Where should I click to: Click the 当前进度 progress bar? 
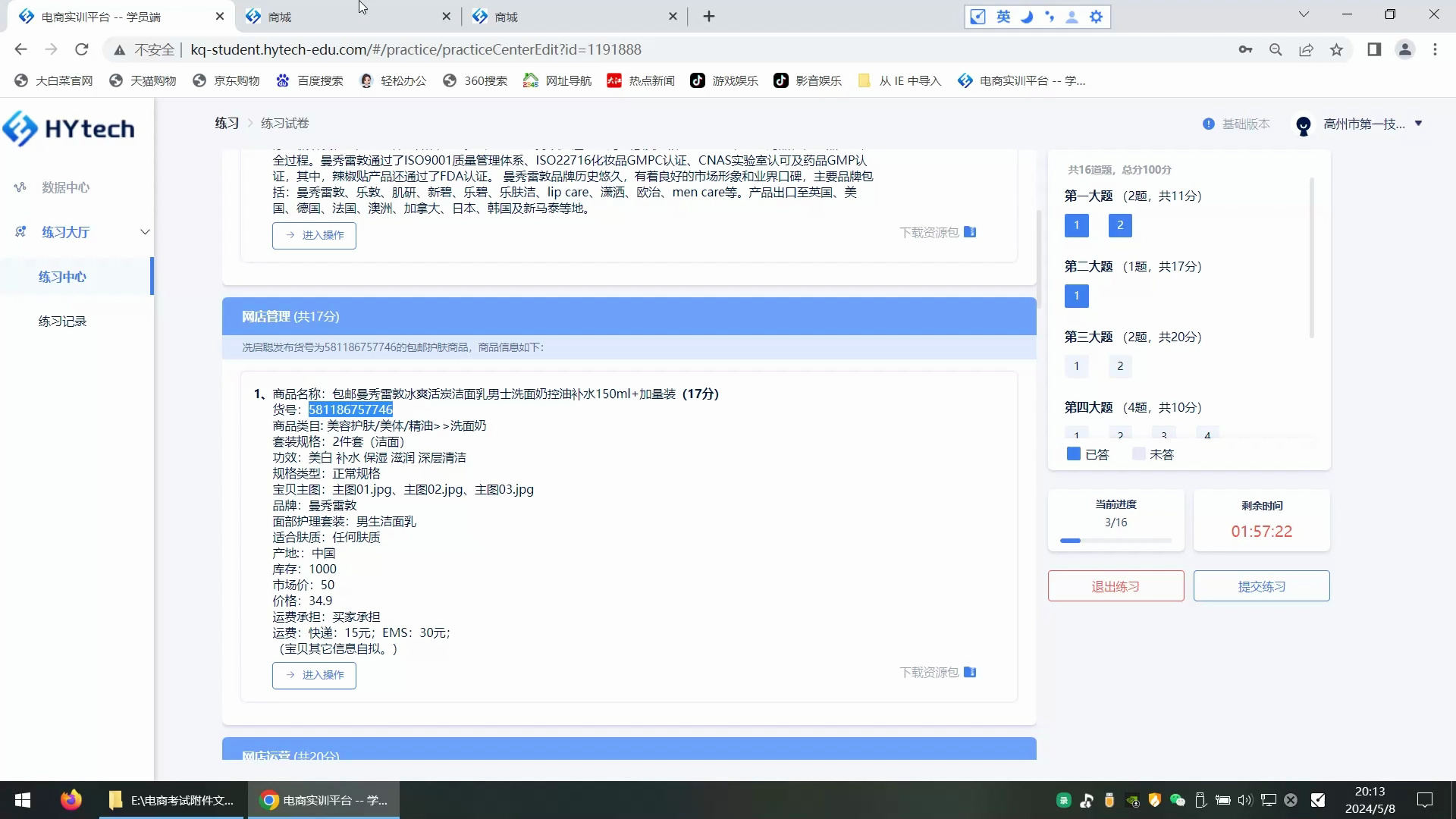(1116, 541)
